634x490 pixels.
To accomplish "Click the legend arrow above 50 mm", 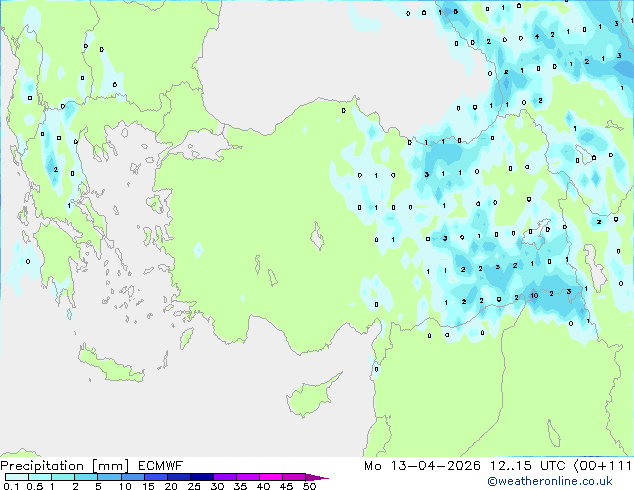I will 317,477.
